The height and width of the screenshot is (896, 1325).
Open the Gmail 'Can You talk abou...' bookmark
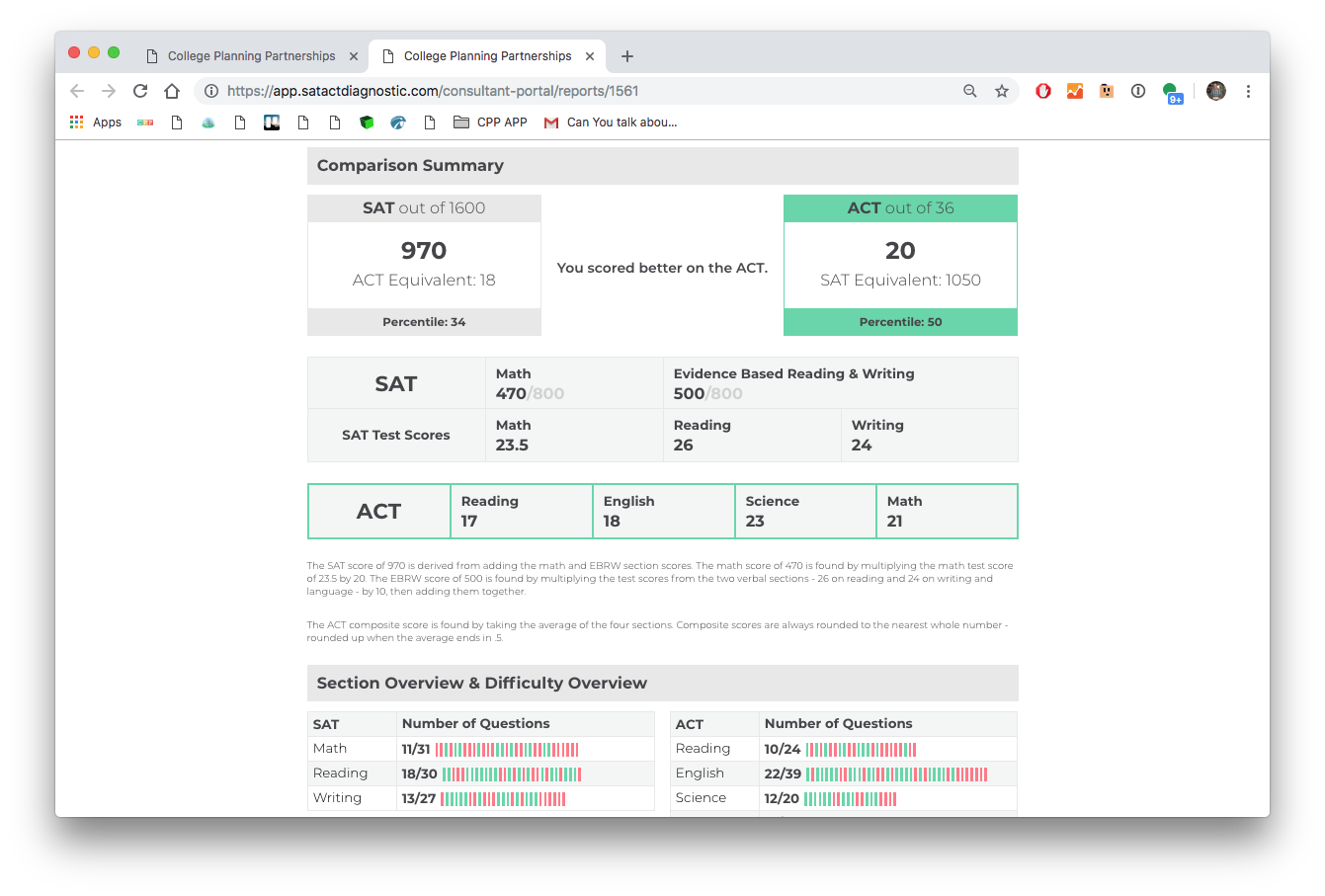pos(611,122)
